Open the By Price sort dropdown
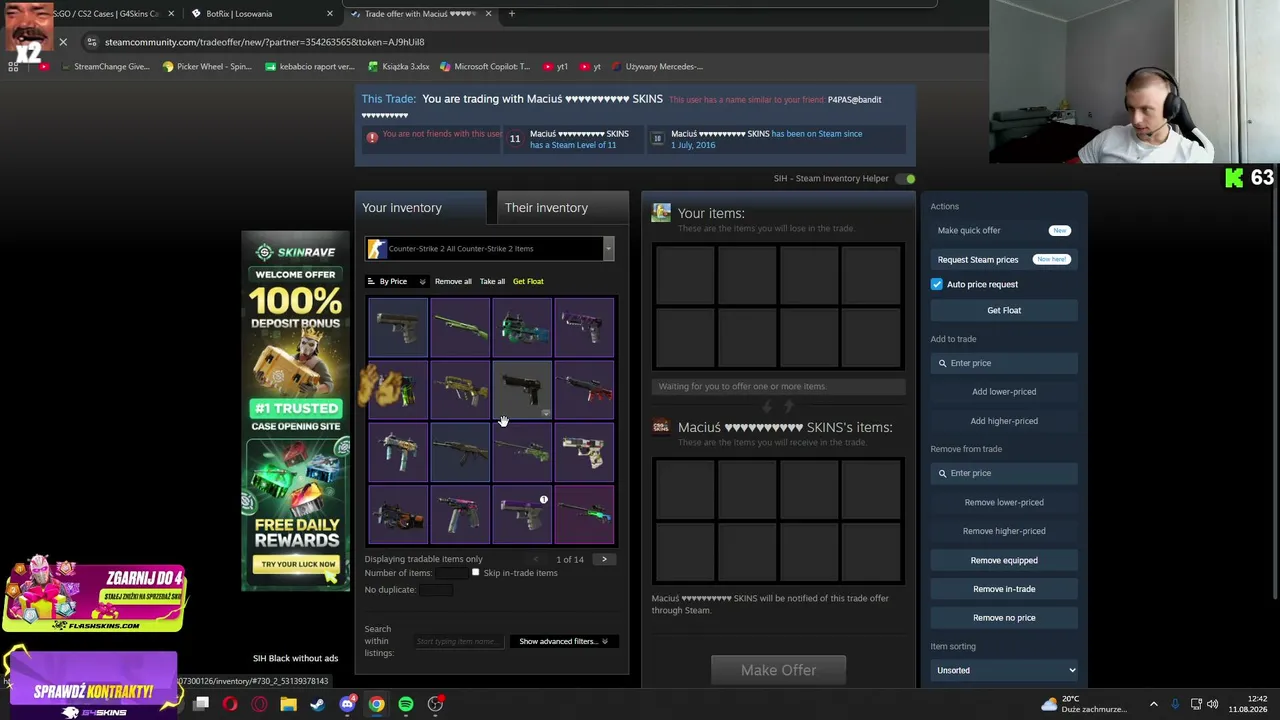The width and height of the screenshot is (1280, 720). 397,281
